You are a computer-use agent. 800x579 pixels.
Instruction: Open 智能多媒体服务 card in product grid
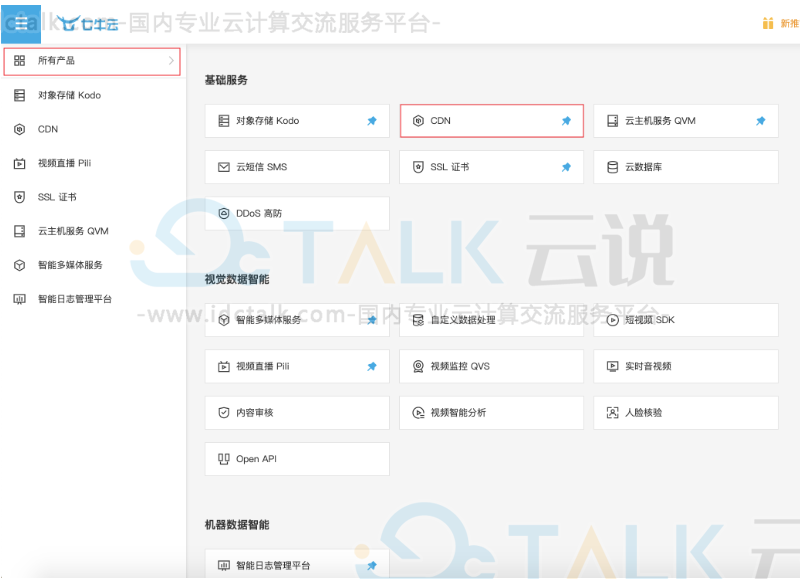(297, 320)
